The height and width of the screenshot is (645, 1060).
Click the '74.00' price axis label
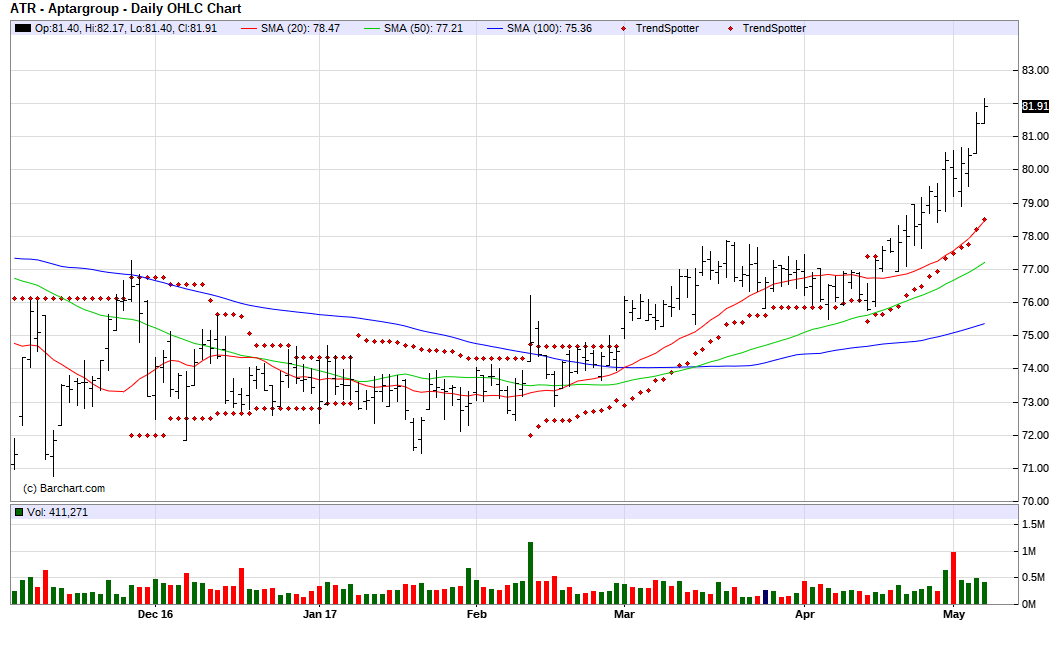point(1035,368)
